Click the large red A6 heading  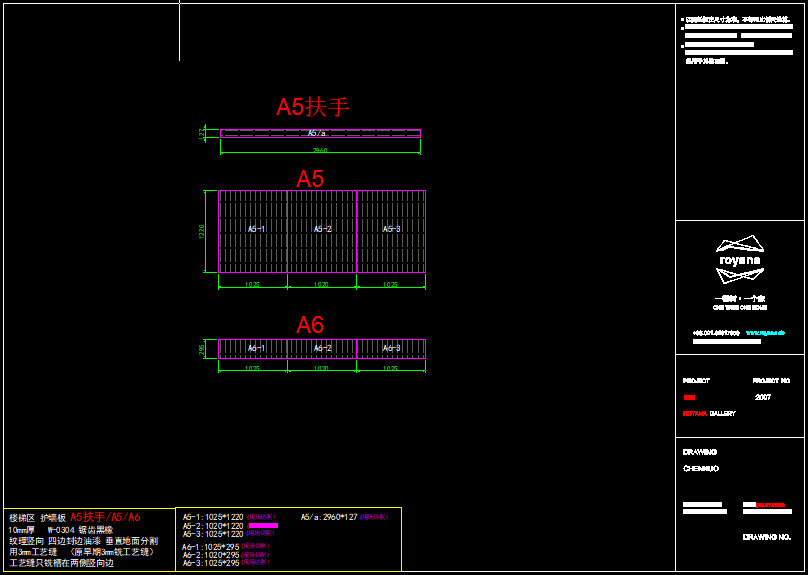[310, 325]
